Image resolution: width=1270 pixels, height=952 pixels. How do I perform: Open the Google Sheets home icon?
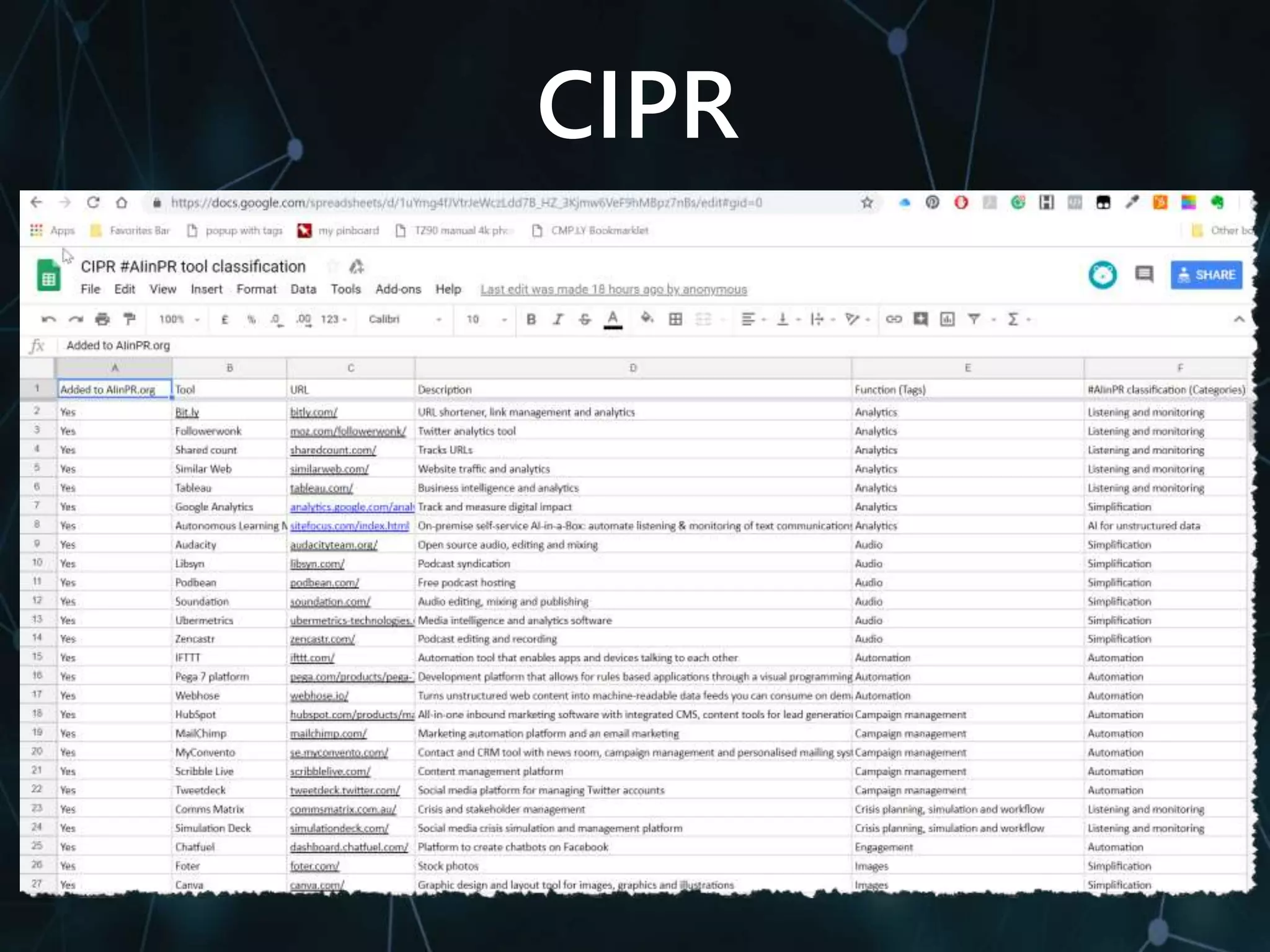(48, 276)
